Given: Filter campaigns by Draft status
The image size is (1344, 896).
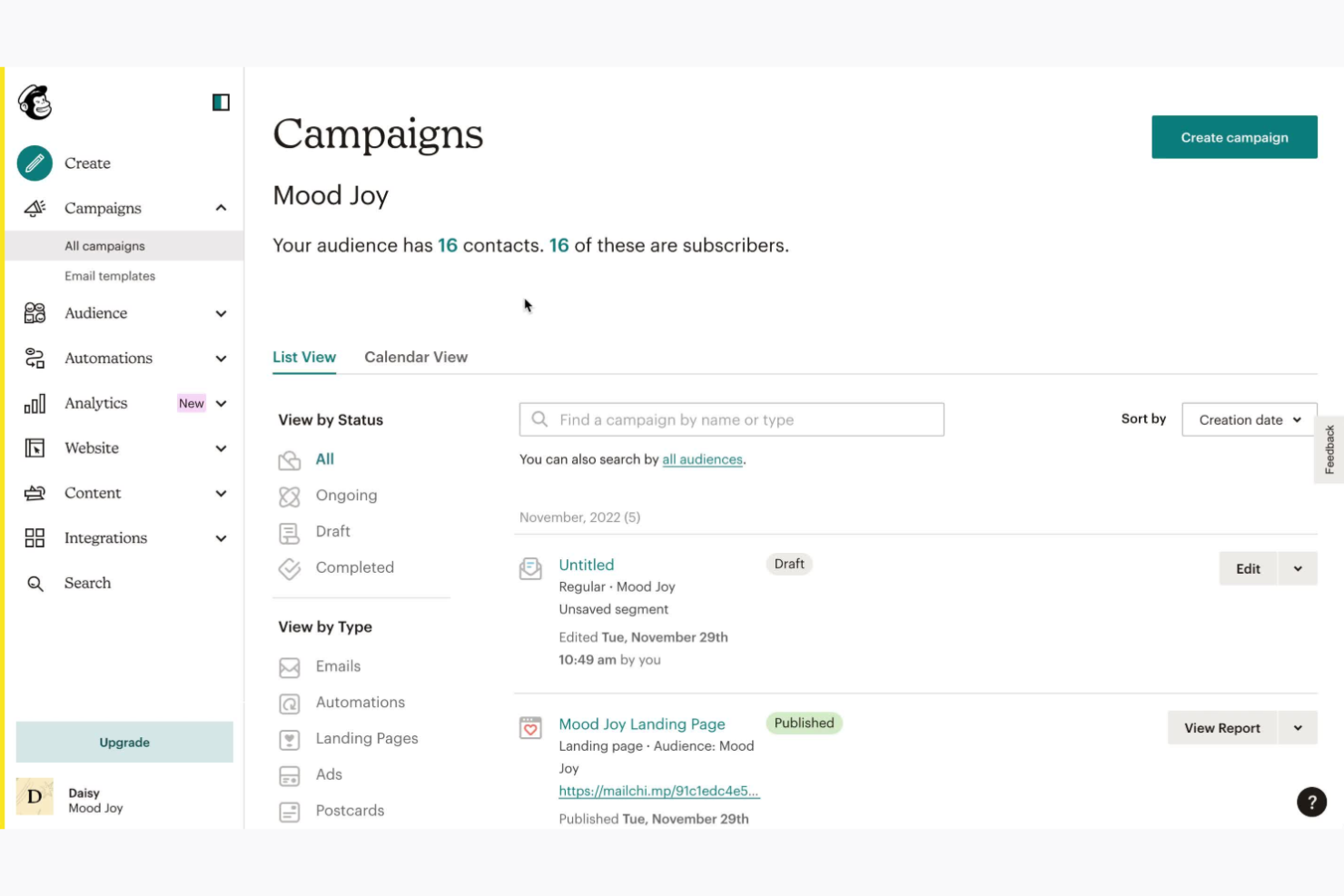Looking at the screenshot, I should click(x=332, y=531).
